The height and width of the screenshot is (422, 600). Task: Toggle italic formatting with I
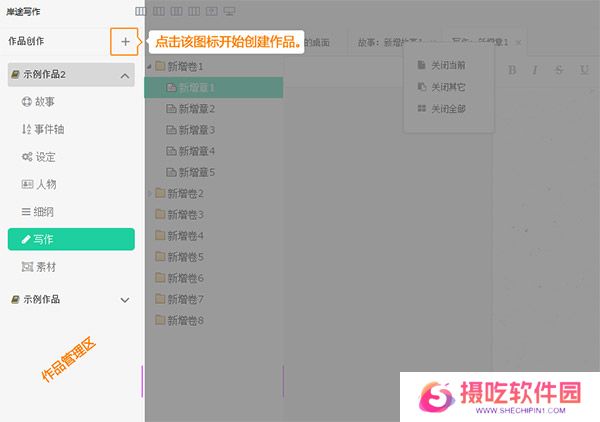tap(535, 70)
